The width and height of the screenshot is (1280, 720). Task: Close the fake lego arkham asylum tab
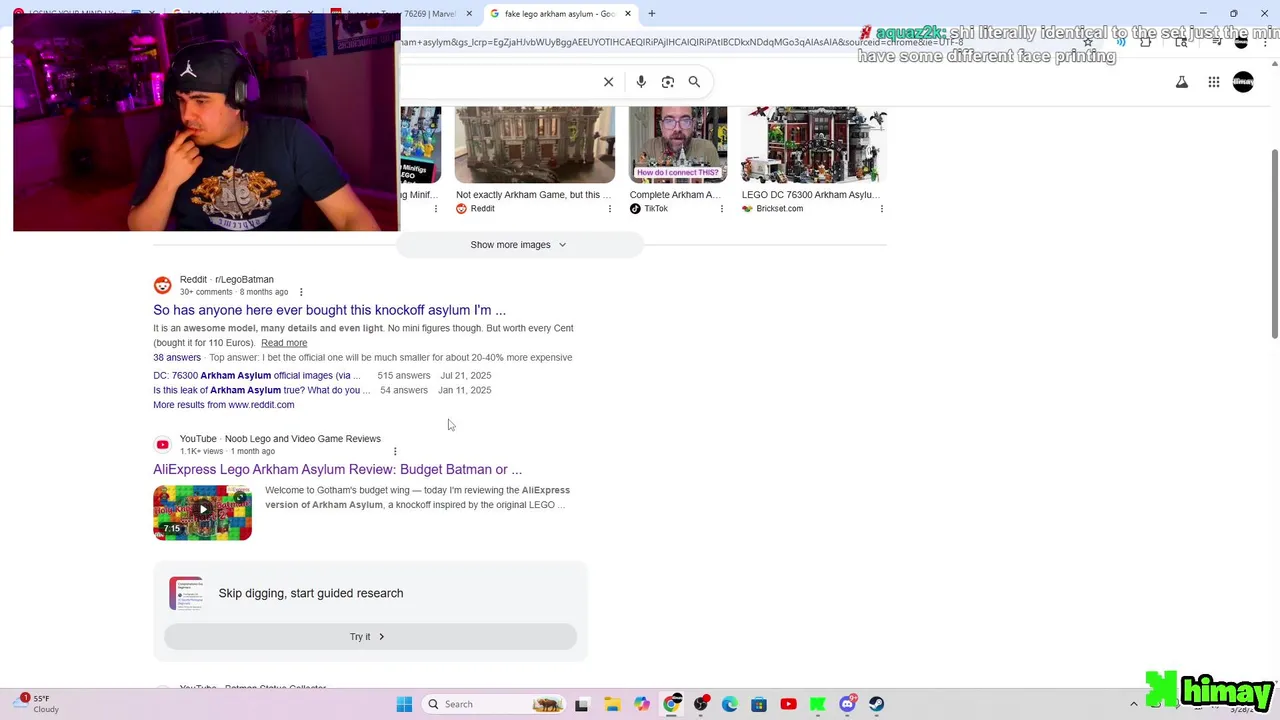[628, 14]
